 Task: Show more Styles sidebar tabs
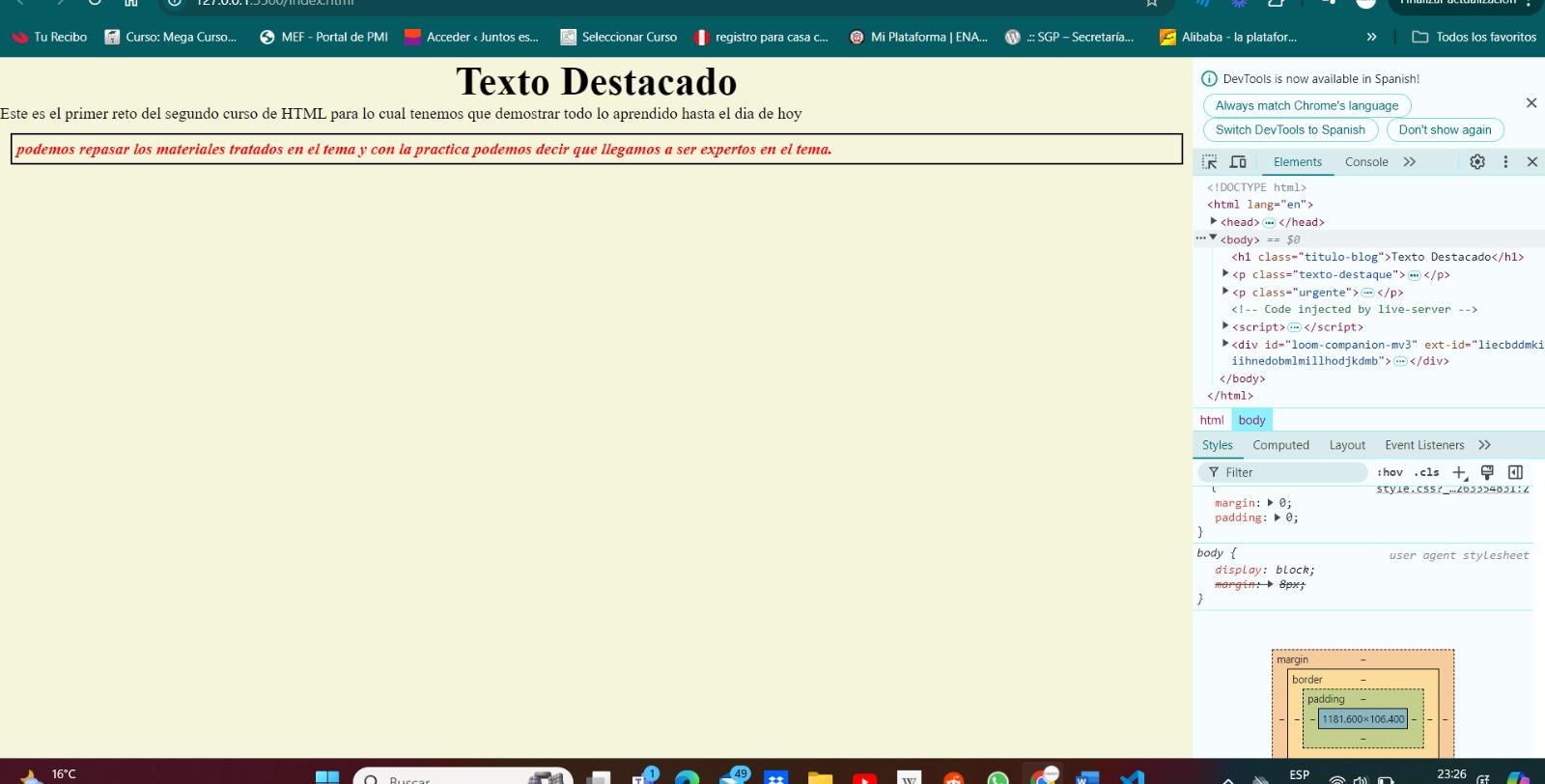click(x=1484, y=445)
